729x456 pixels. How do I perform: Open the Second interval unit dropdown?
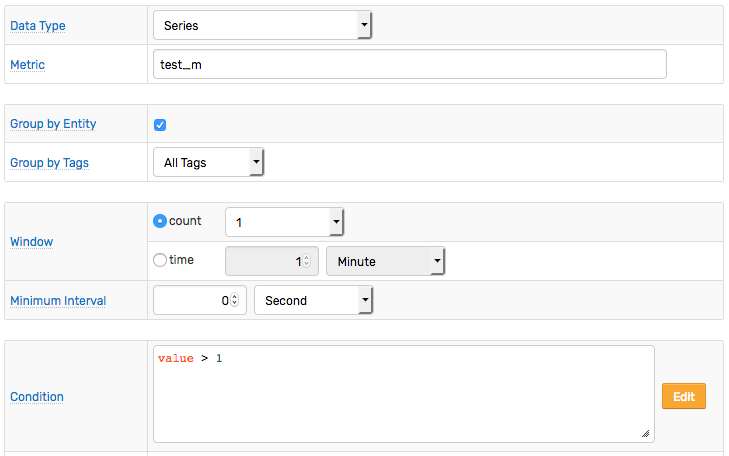313,300
